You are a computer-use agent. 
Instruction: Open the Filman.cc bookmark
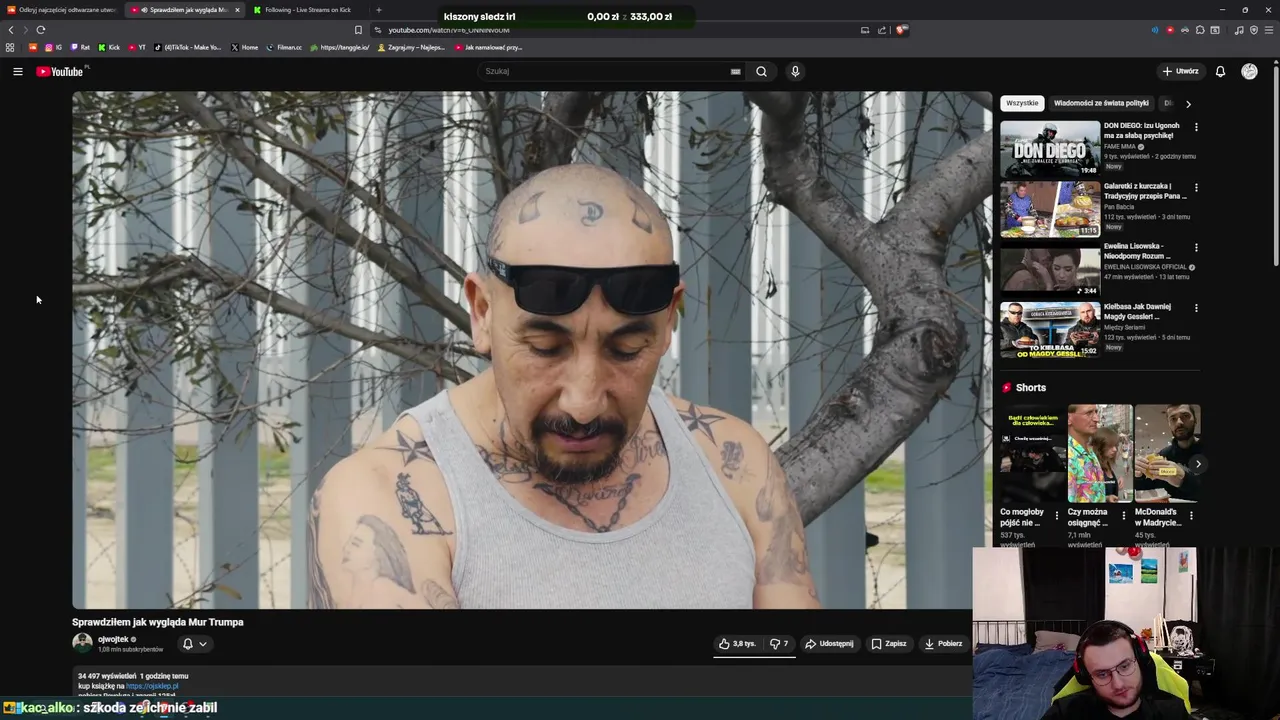coord(284,47)
